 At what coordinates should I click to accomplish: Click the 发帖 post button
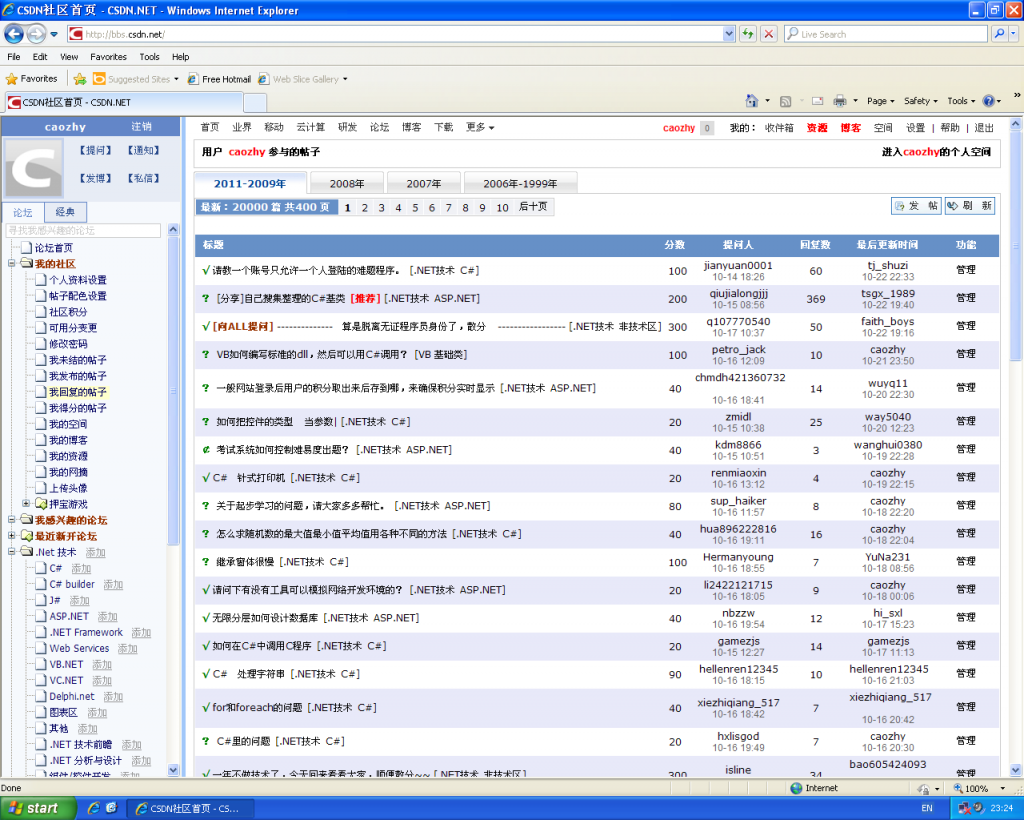point(916,206)
